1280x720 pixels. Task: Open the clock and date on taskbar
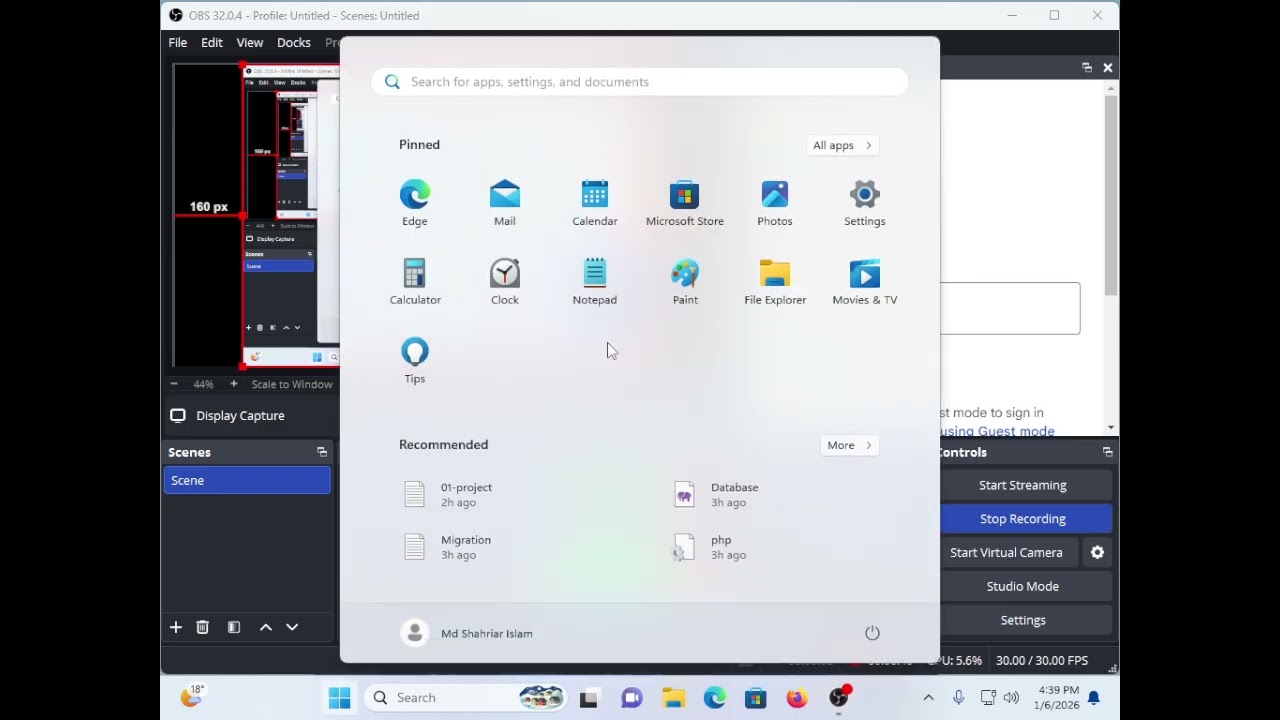[1058, 698]
